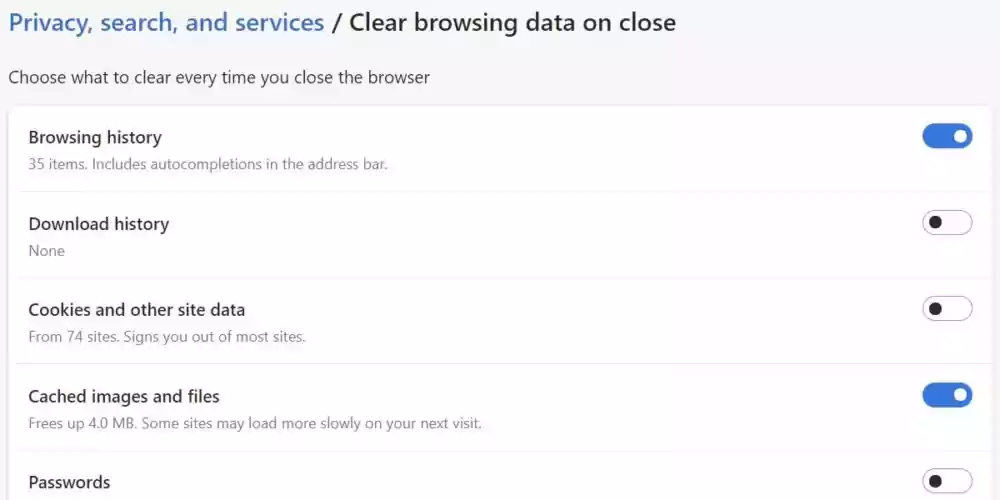Turn off the Browsing history toggle
This screenshot has width=1000, height=500.
click(946, 136)
